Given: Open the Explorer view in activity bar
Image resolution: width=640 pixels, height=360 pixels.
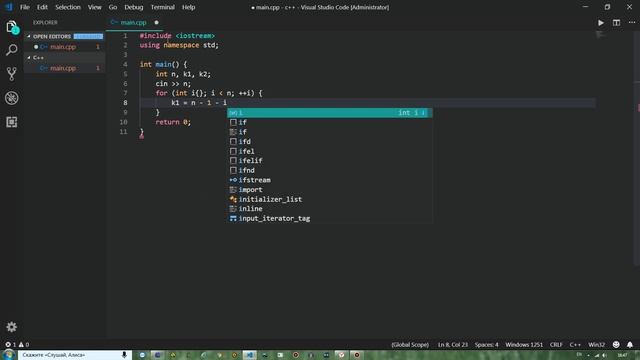Looking at the screenshot, I should [12, 27].
